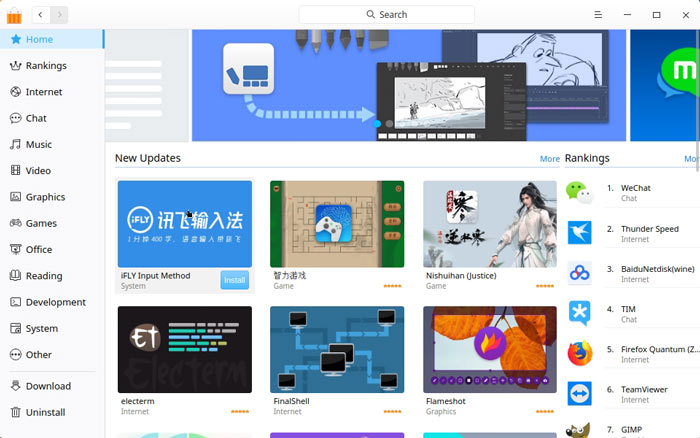Open the FinalShell app thumbnail
Image resolution: width=700 pixels, height=438 pixels.
point(337,350)
